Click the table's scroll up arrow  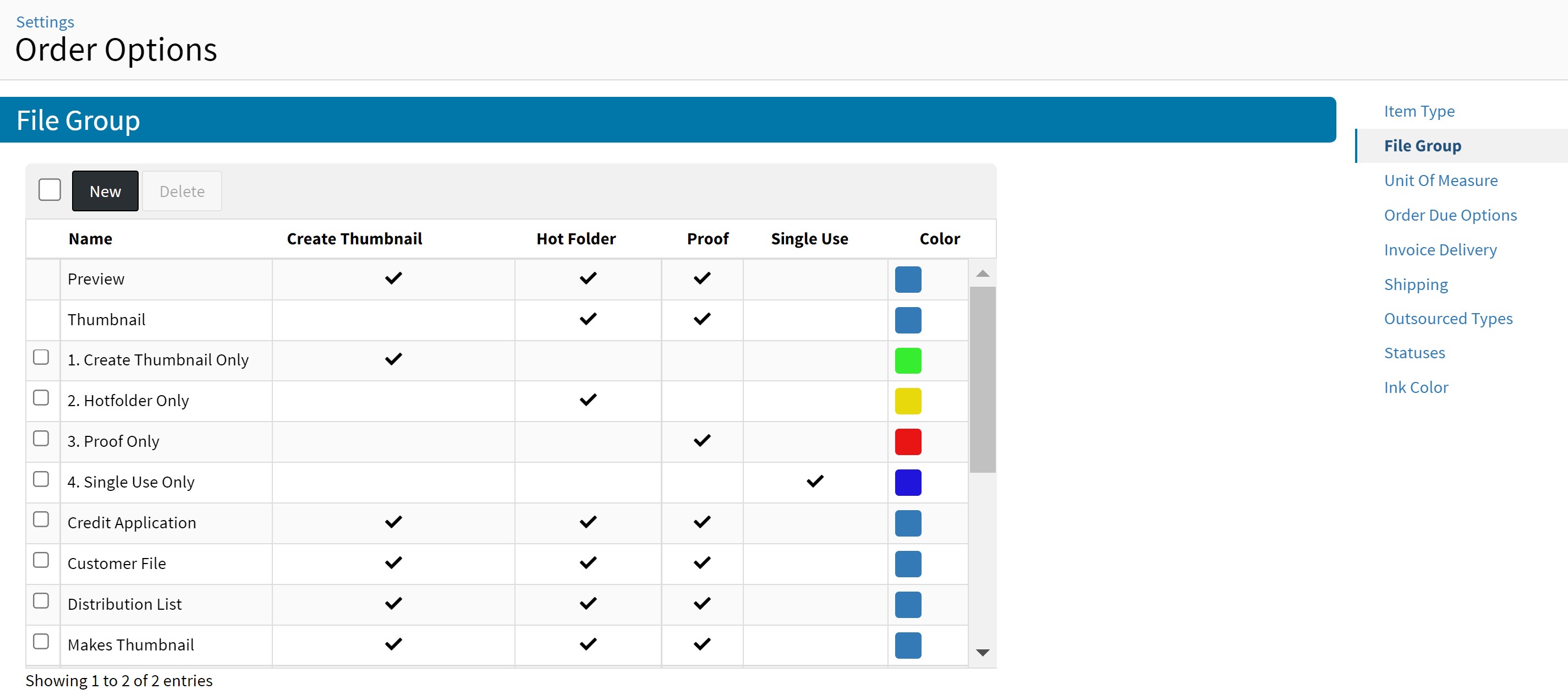point(982,274)
